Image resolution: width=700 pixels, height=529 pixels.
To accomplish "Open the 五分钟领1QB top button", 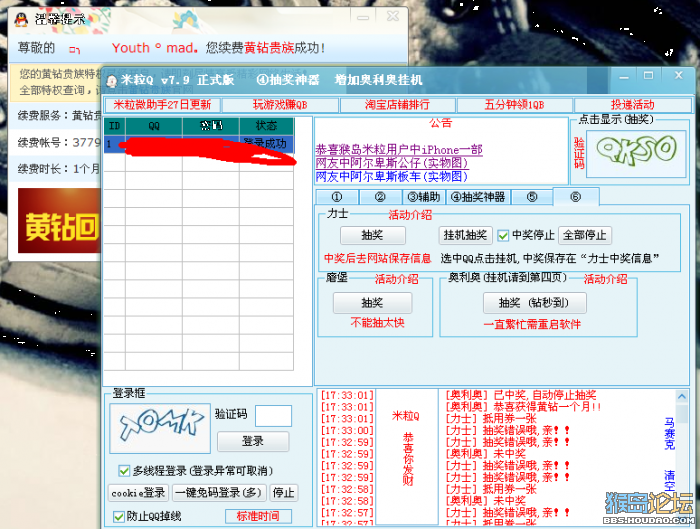I will [515, 105].
